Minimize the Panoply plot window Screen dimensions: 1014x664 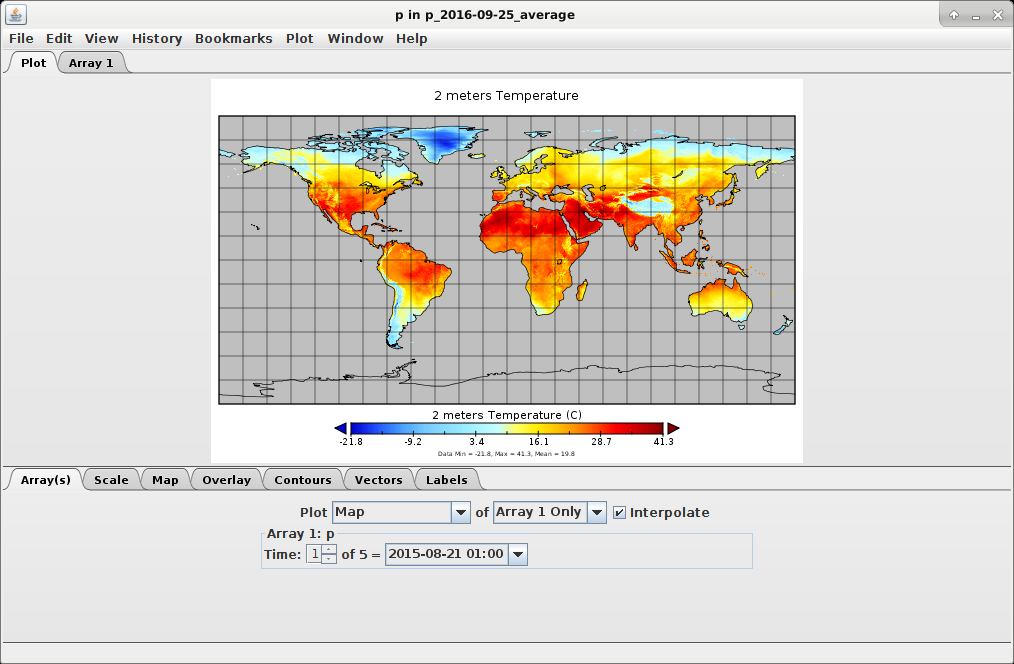[976, 16]
